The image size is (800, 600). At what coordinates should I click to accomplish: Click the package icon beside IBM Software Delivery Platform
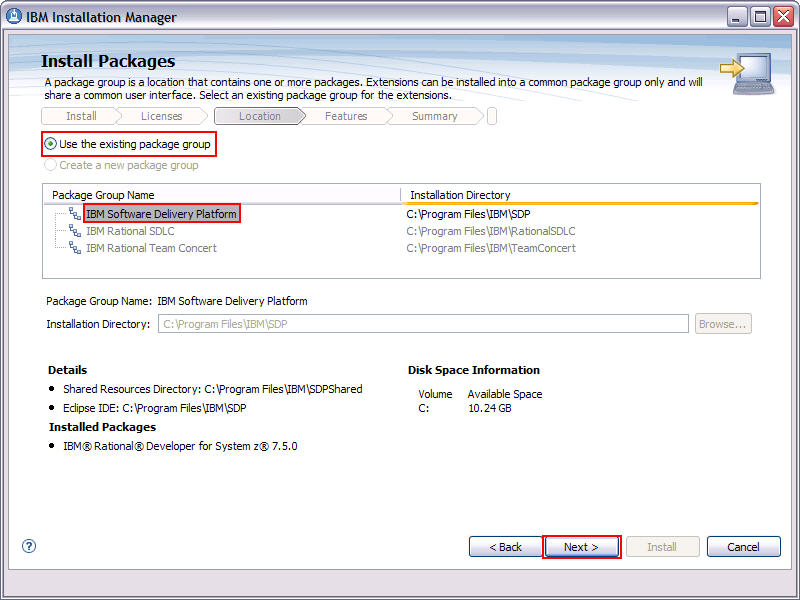(72, 213)
